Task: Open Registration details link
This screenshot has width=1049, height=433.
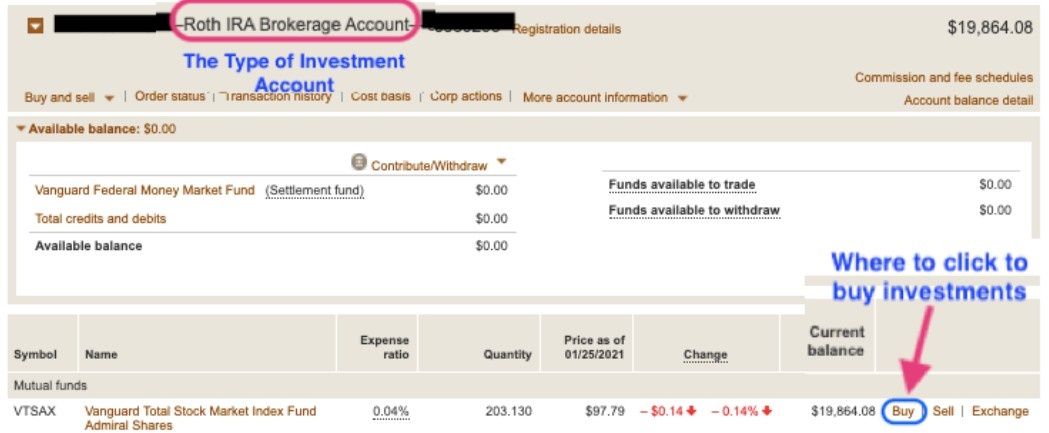Action: click(x=567, y=29)
